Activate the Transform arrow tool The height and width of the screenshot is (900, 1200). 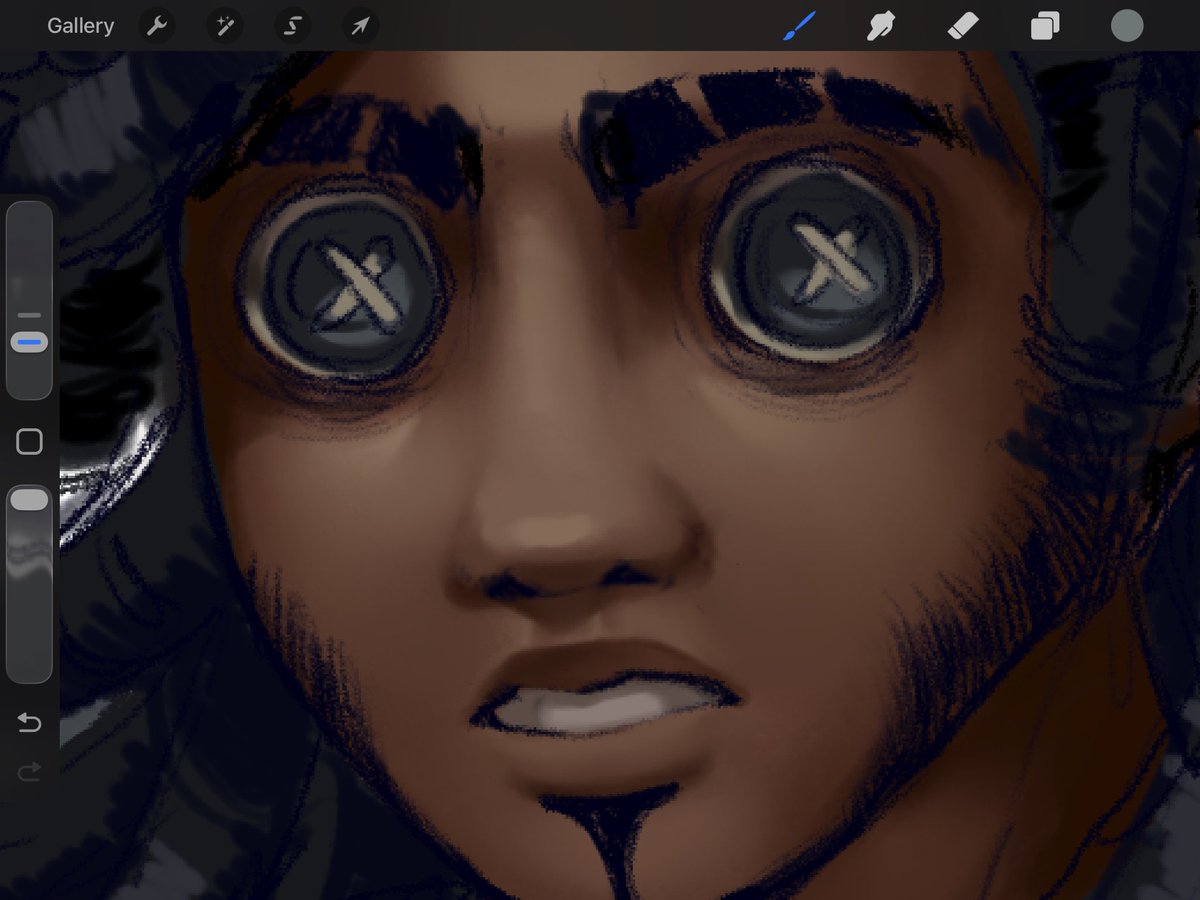(359, 26)
